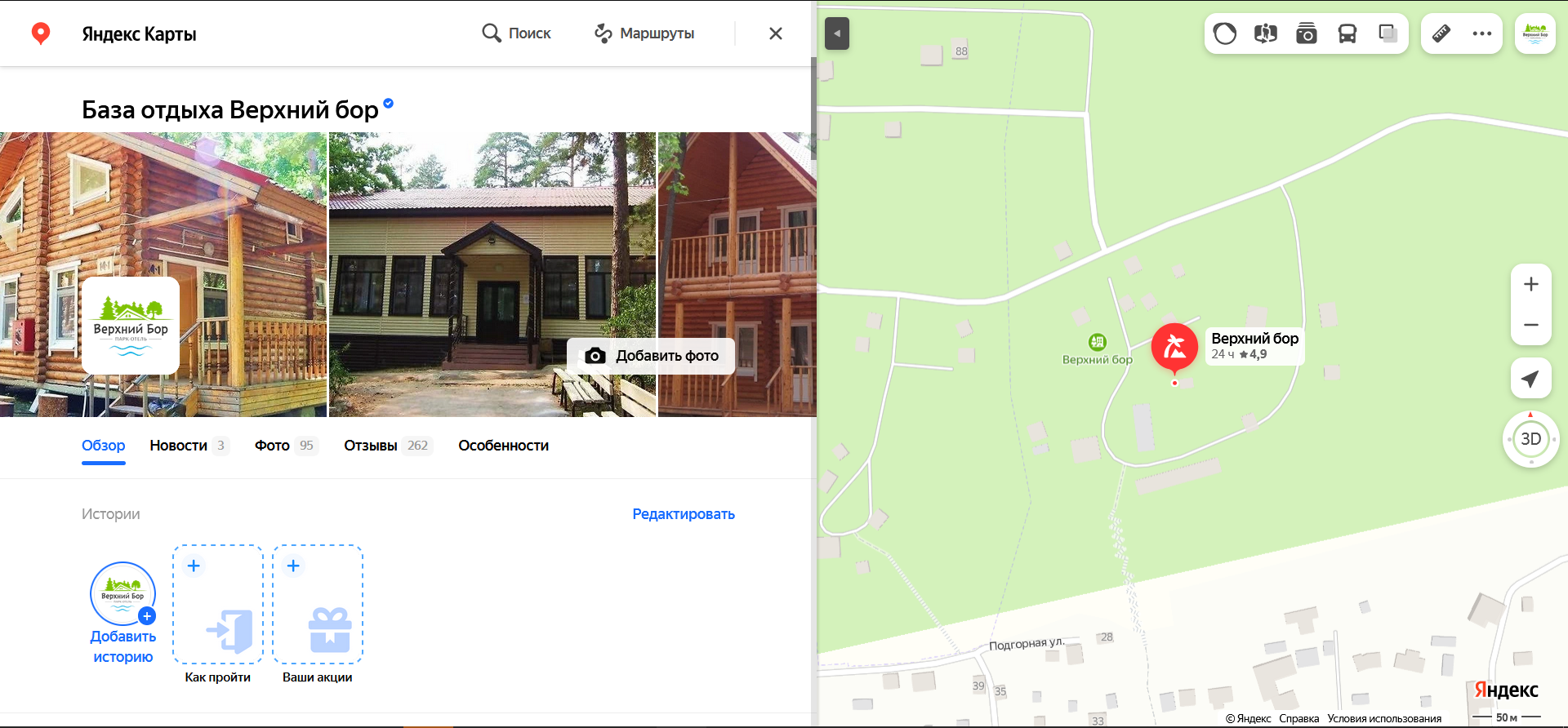Expand the Как пройти story card

(x=218, y=605)
